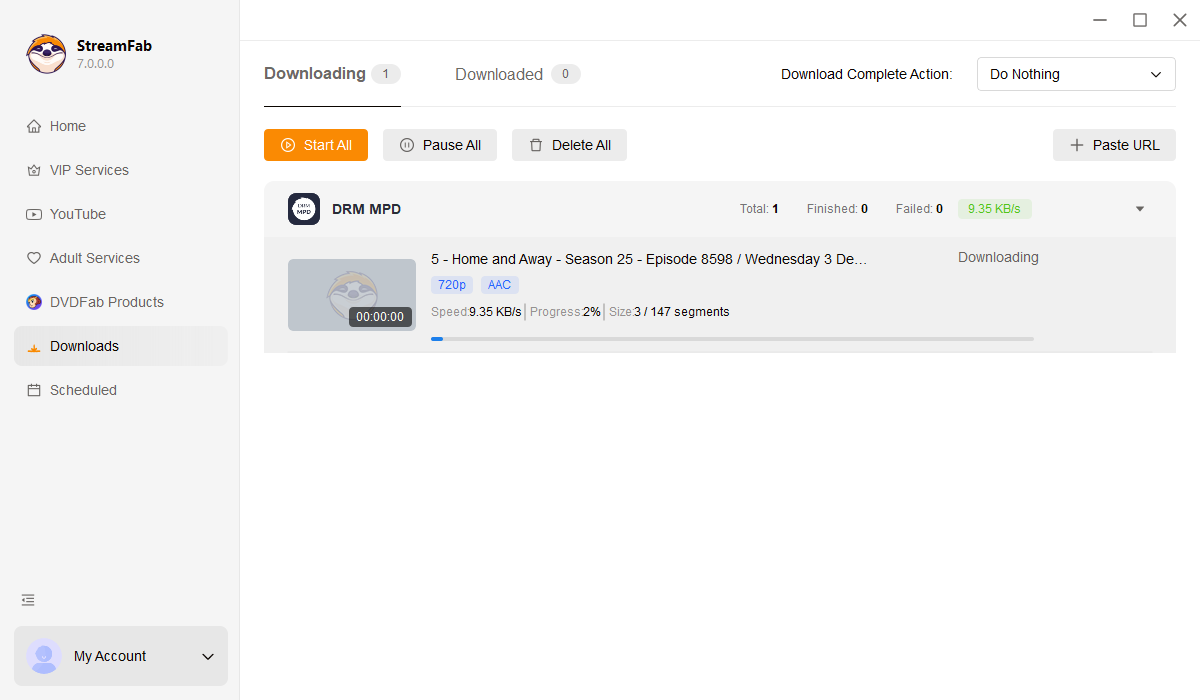Click the DRM MPD group icon
The width and height of the screenshot is (1200, 700).
(x=304, y=209)
